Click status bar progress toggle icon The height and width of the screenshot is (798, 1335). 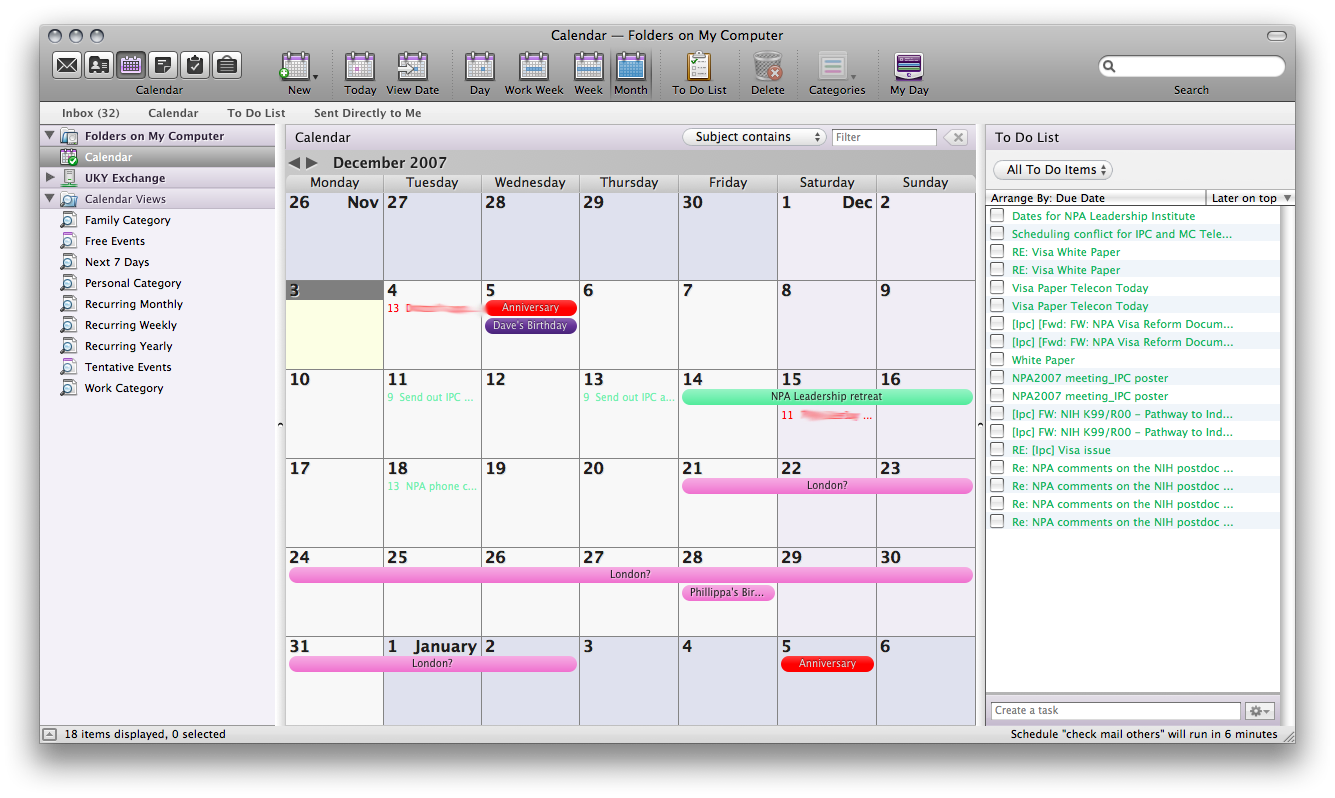pos(49,734)
